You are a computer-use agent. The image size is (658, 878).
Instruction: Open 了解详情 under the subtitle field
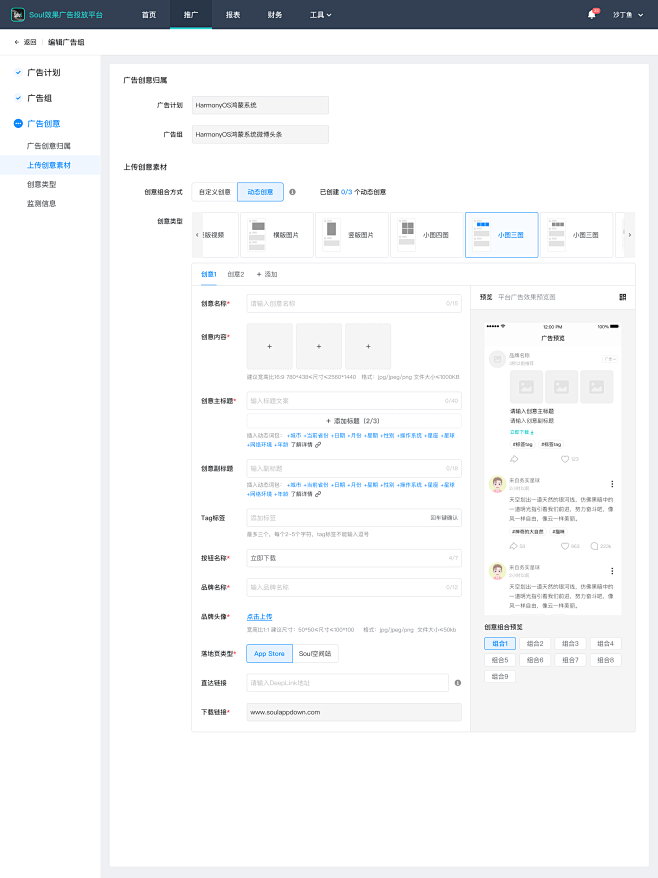pos(301,494)
